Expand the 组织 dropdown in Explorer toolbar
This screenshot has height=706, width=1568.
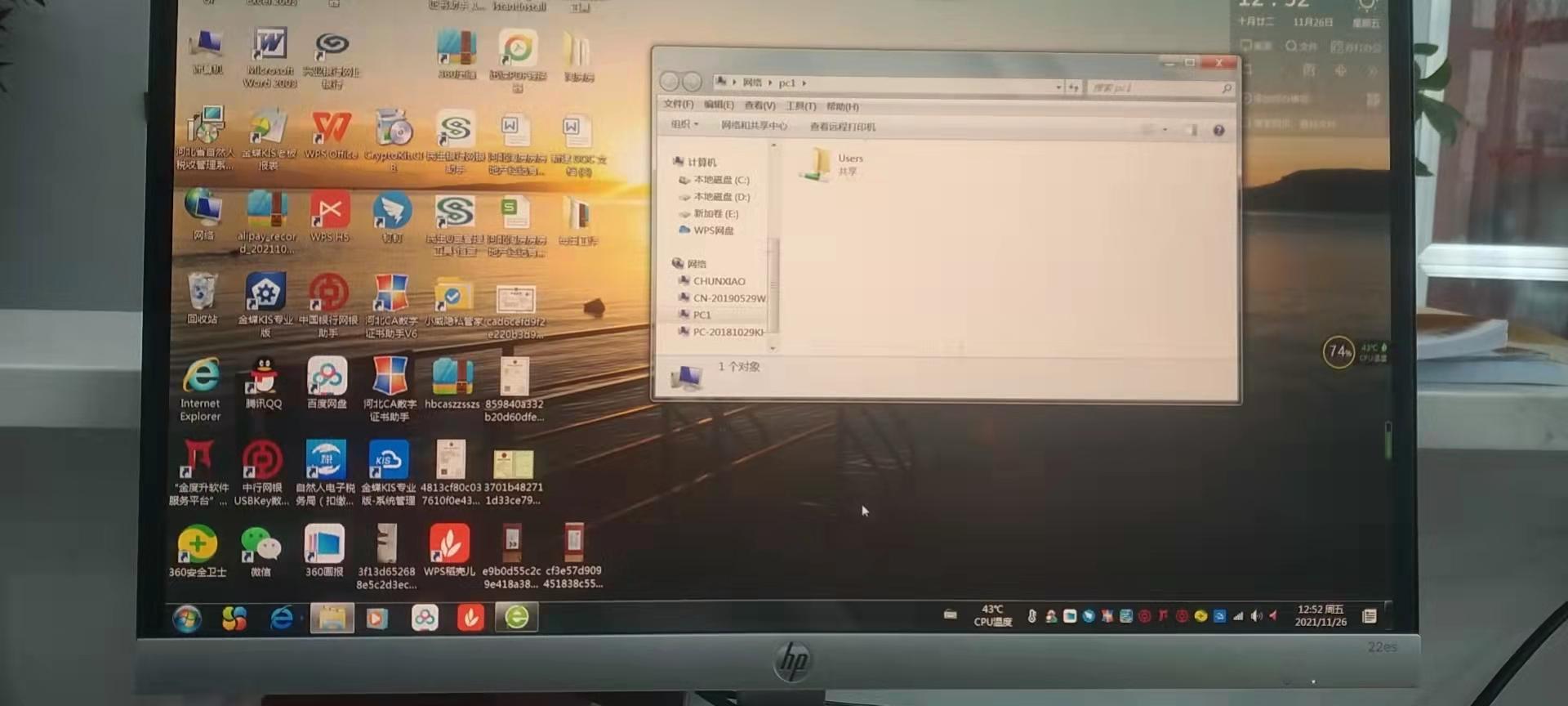coord(684,124)
